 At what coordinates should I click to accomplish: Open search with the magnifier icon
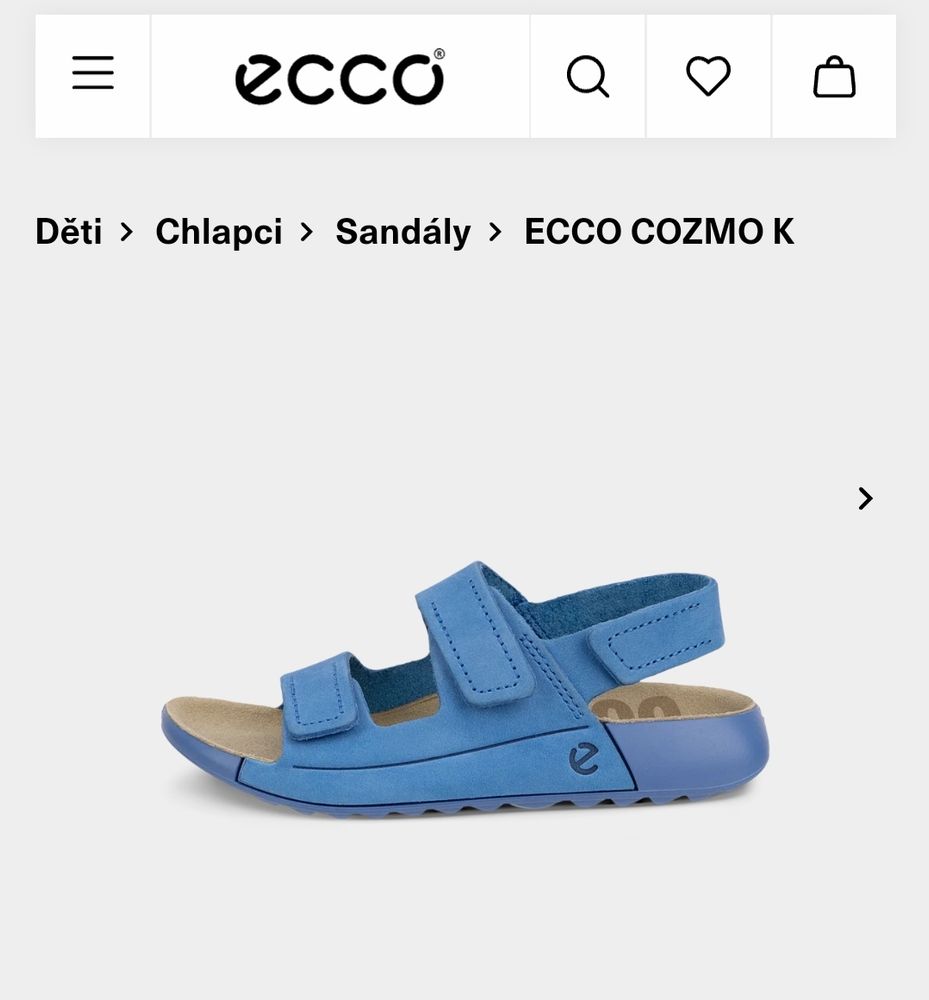(588, 77)
